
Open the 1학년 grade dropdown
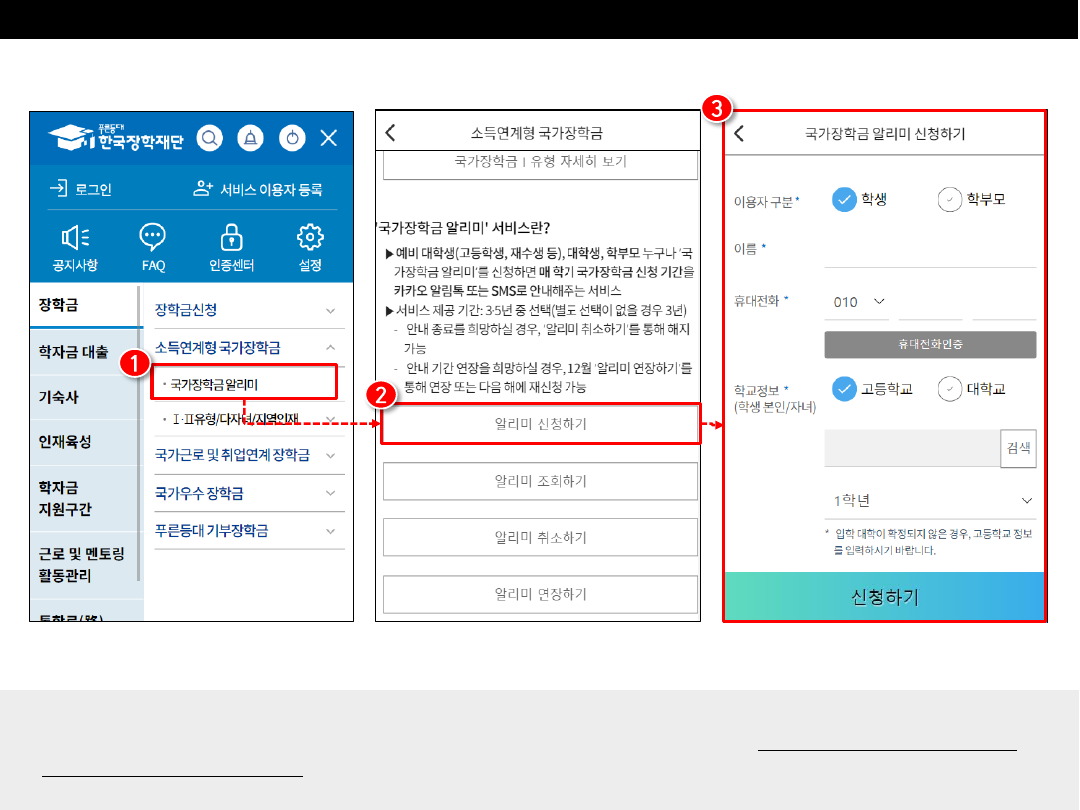click(x=932, y=500)
